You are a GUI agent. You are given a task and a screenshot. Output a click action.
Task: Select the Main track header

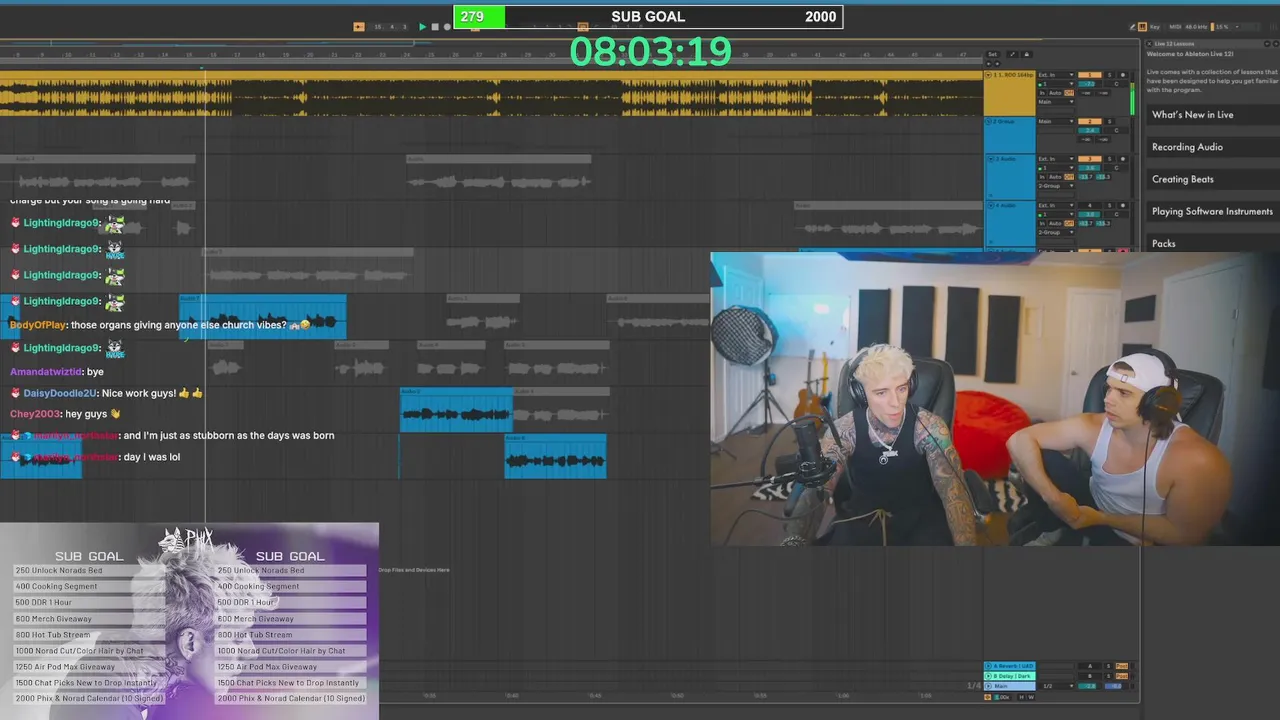(1010, 686)
